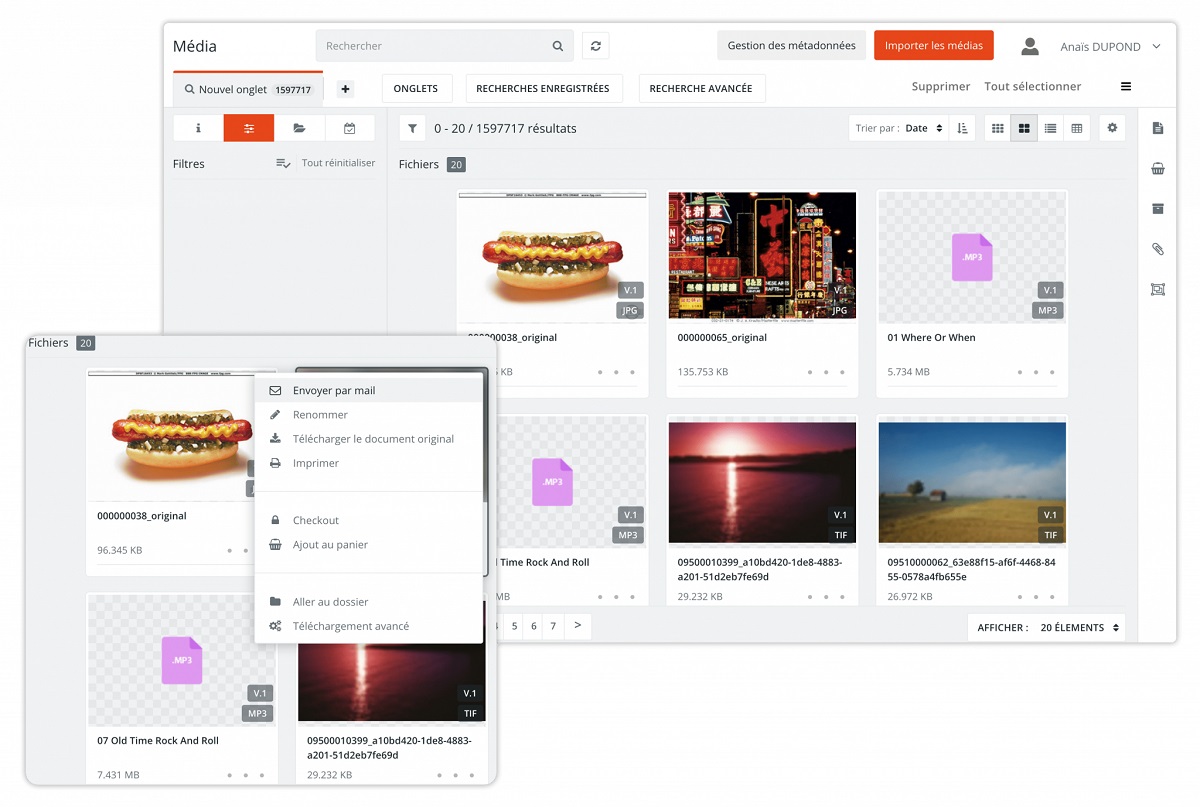Screen dimensions: 1200x807
Task: Click the refresh icon beside the search bar
Action: pos(595,46)
